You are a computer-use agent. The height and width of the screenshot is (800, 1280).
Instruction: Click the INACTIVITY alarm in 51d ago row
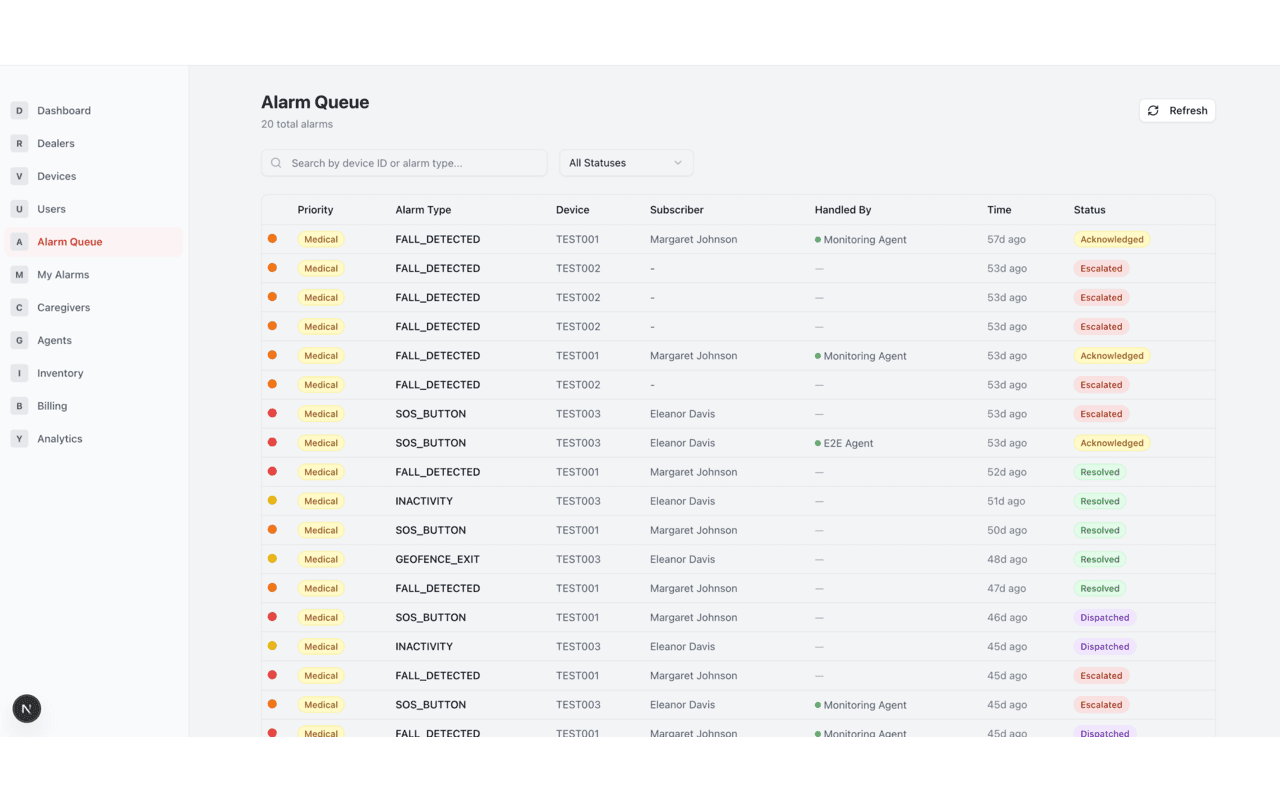(424, 501)
